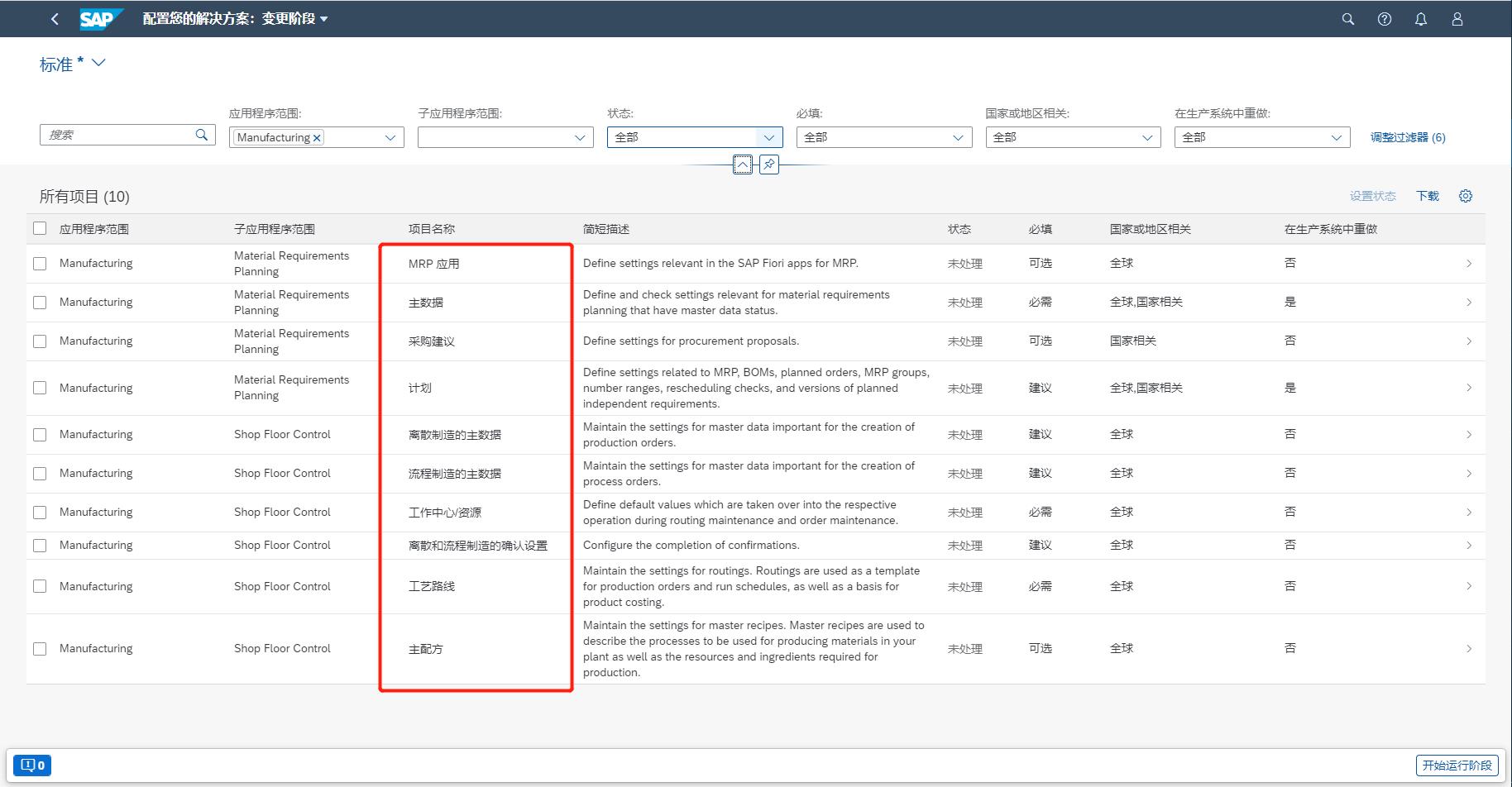Click the back arrow next to the SAP logo
1512x787 pixels.
[x=54, y=18]
